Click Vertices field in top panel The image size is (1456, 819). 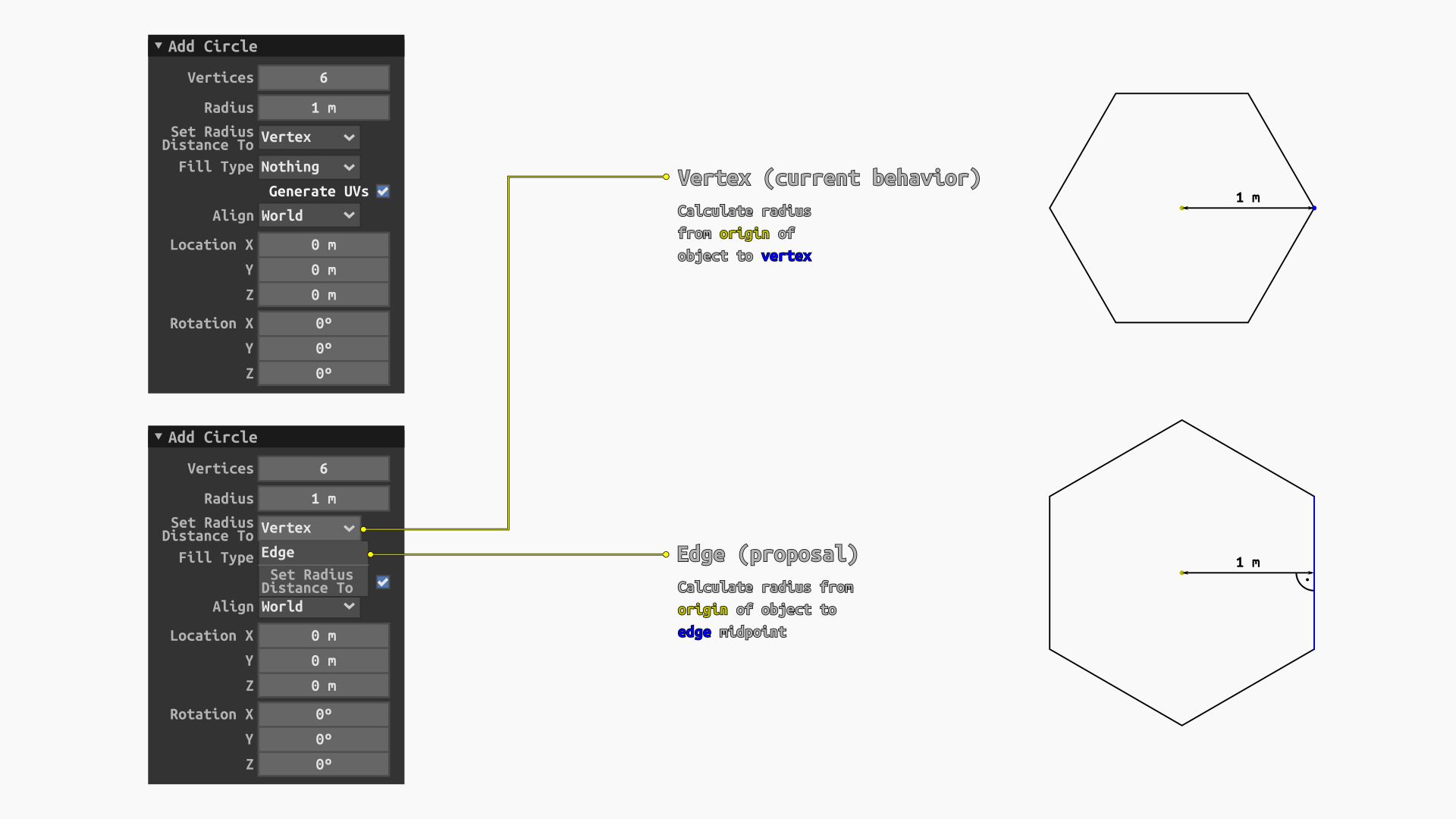(x=324, y=77)
